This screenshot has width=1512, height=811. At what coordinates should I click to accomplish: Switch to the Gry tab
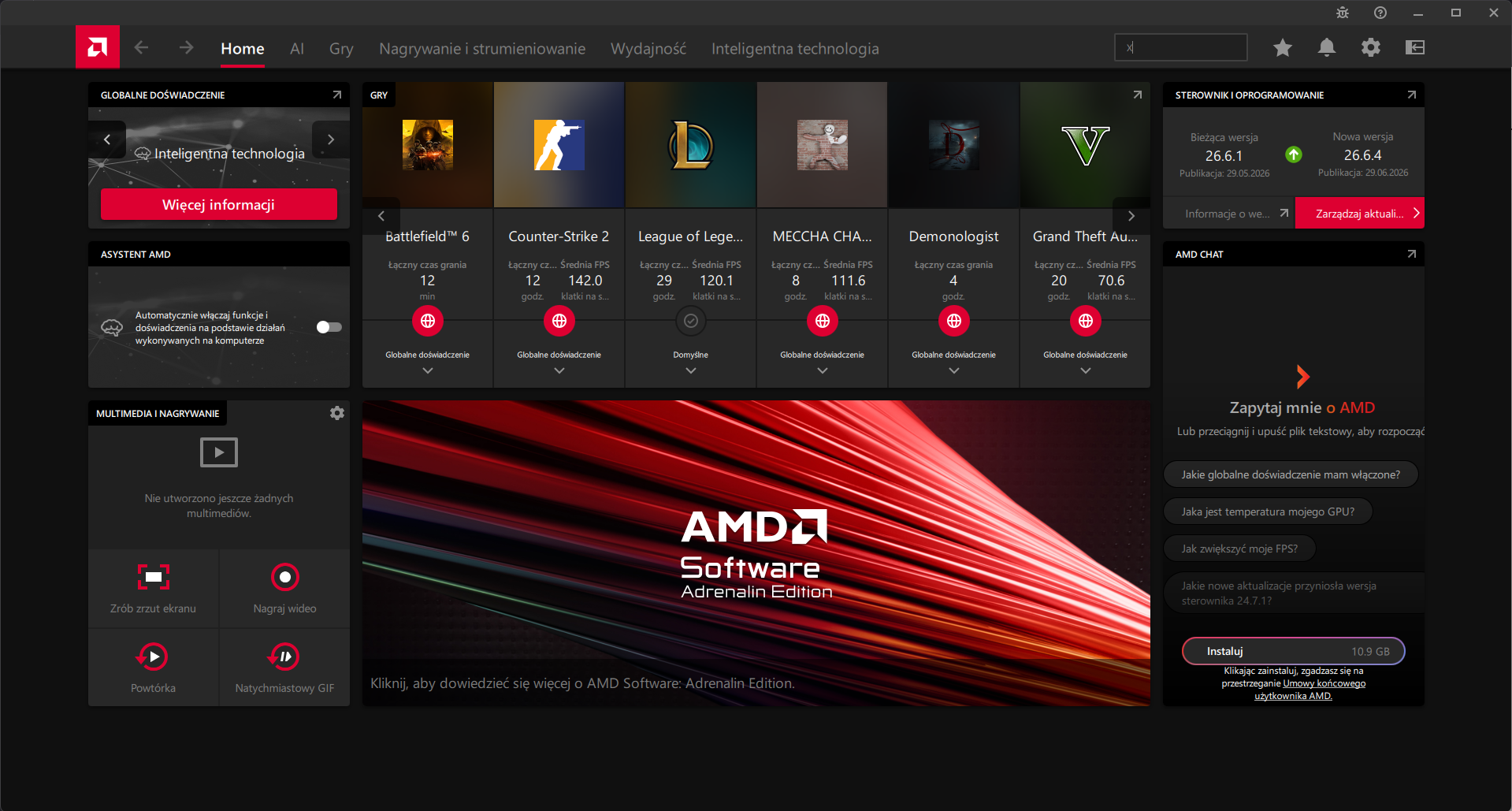point(341,48)
